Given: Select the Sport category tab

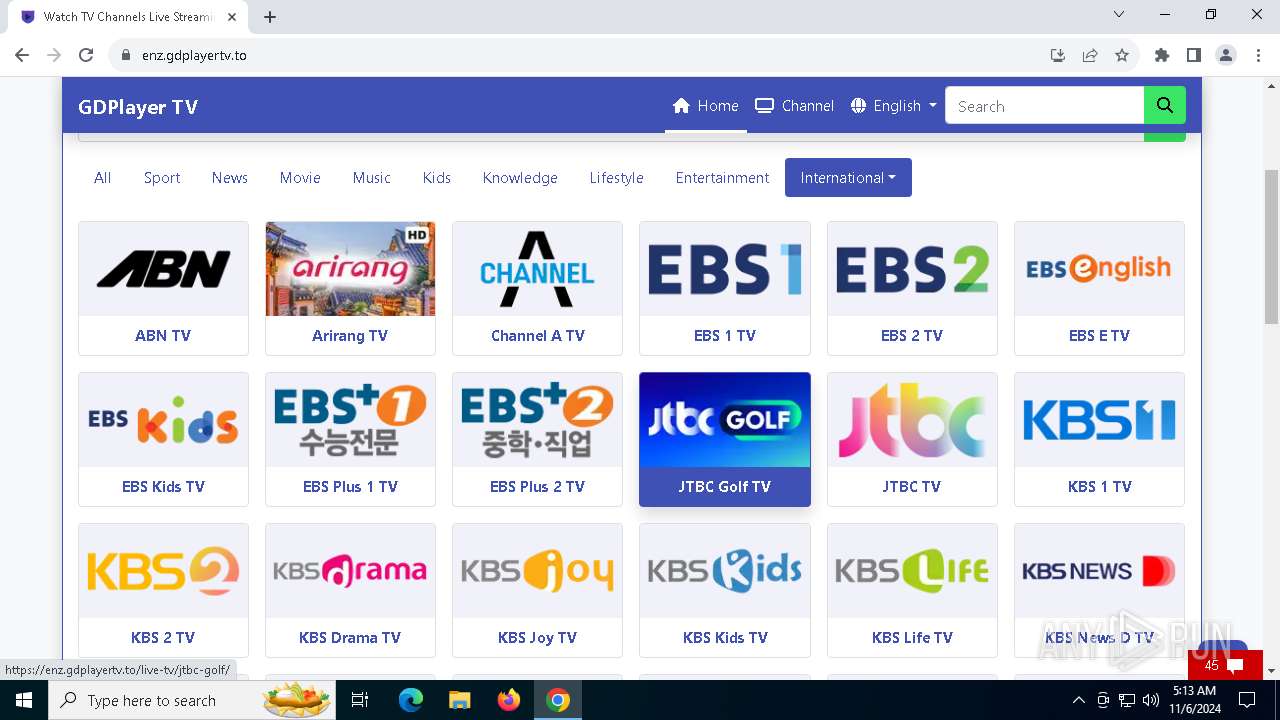Looking at the screenshot, I should [162, 177].
